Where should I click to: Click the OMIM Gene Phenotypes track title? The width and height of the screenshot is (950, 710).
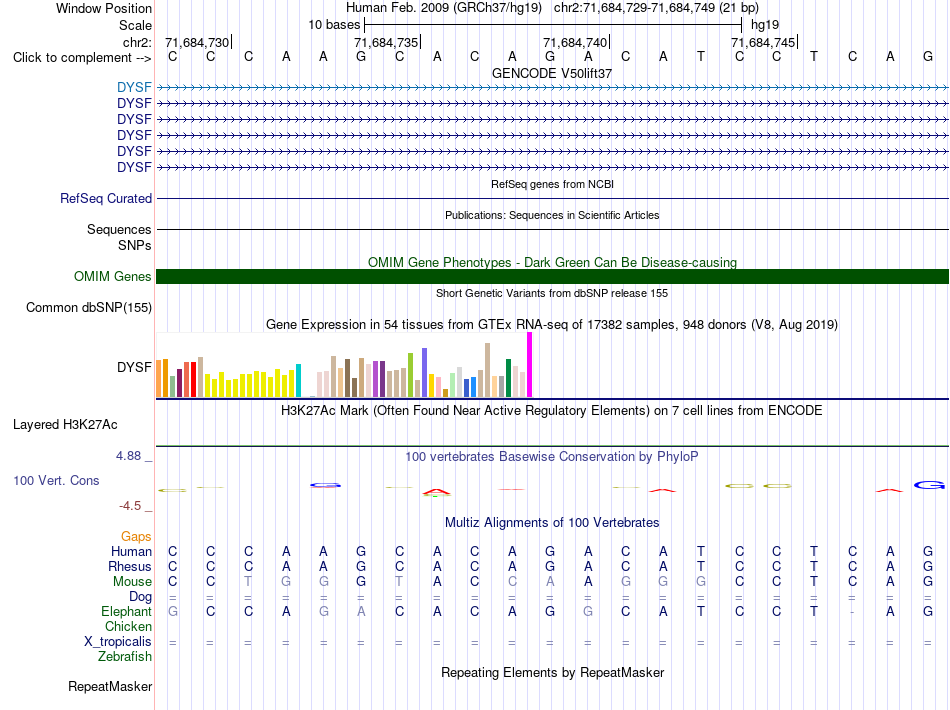(x=552, y=262)
